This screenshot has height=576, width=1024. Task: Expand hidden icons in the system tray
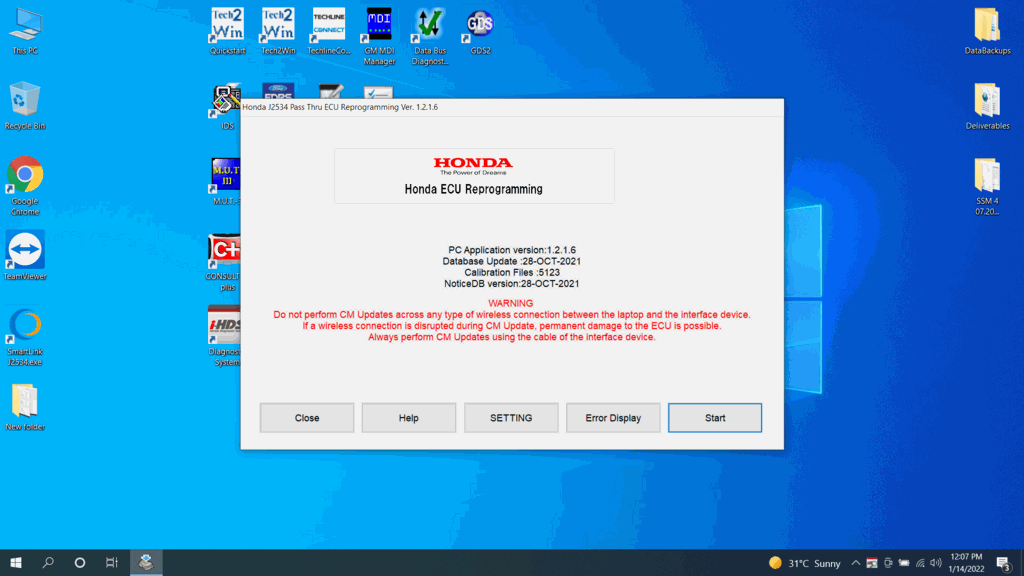coord(855,562)
